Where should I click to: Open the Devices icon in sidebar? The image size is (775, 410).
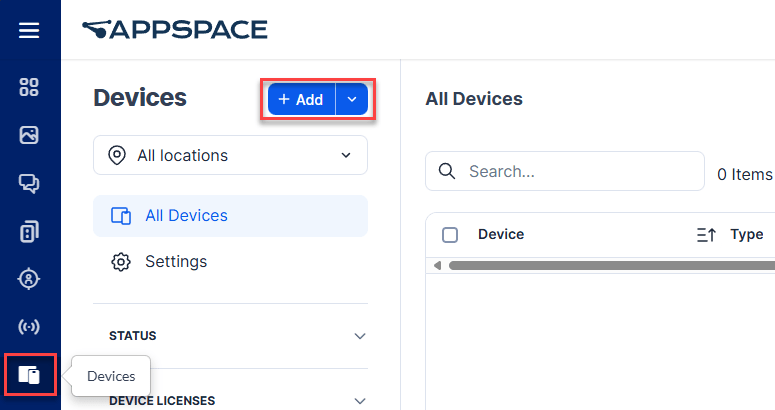click(x=29, y=375)
